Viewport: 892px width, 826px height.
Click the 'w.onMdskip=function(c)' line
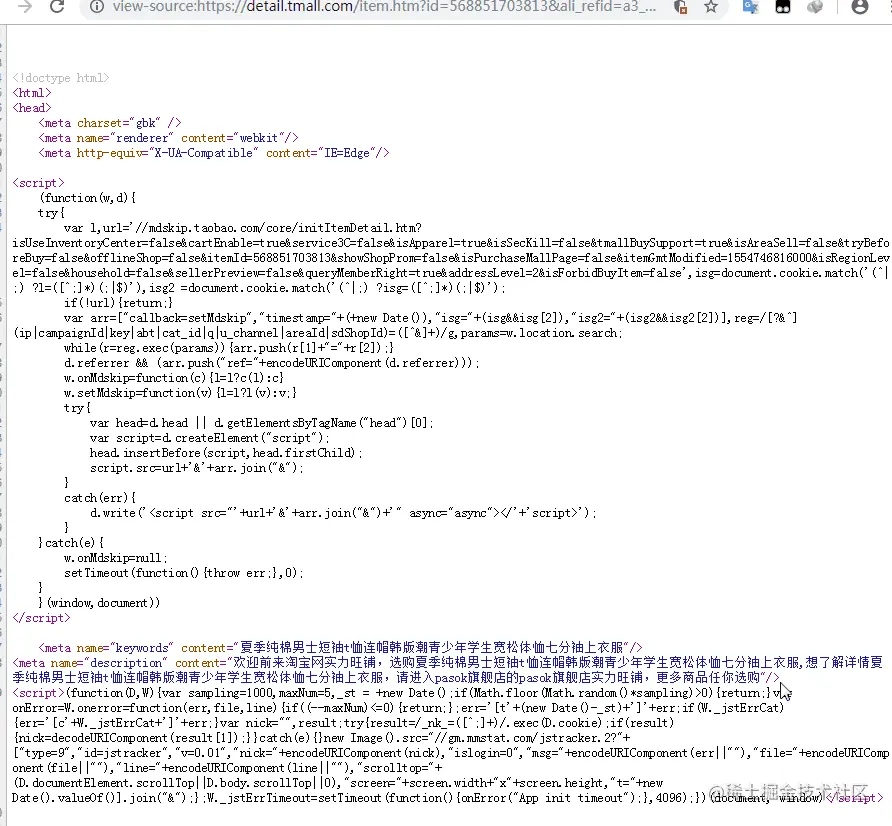[x=174, y=378]
